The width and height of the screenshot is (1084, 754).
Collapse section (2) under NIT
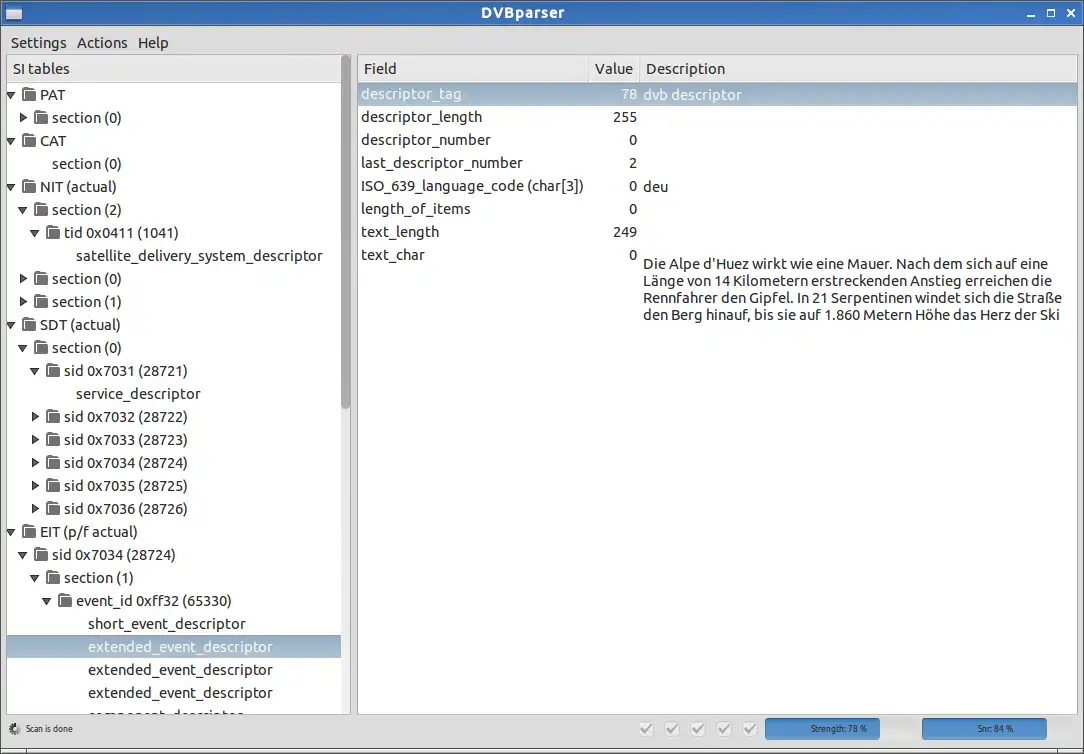click(23, 210)
